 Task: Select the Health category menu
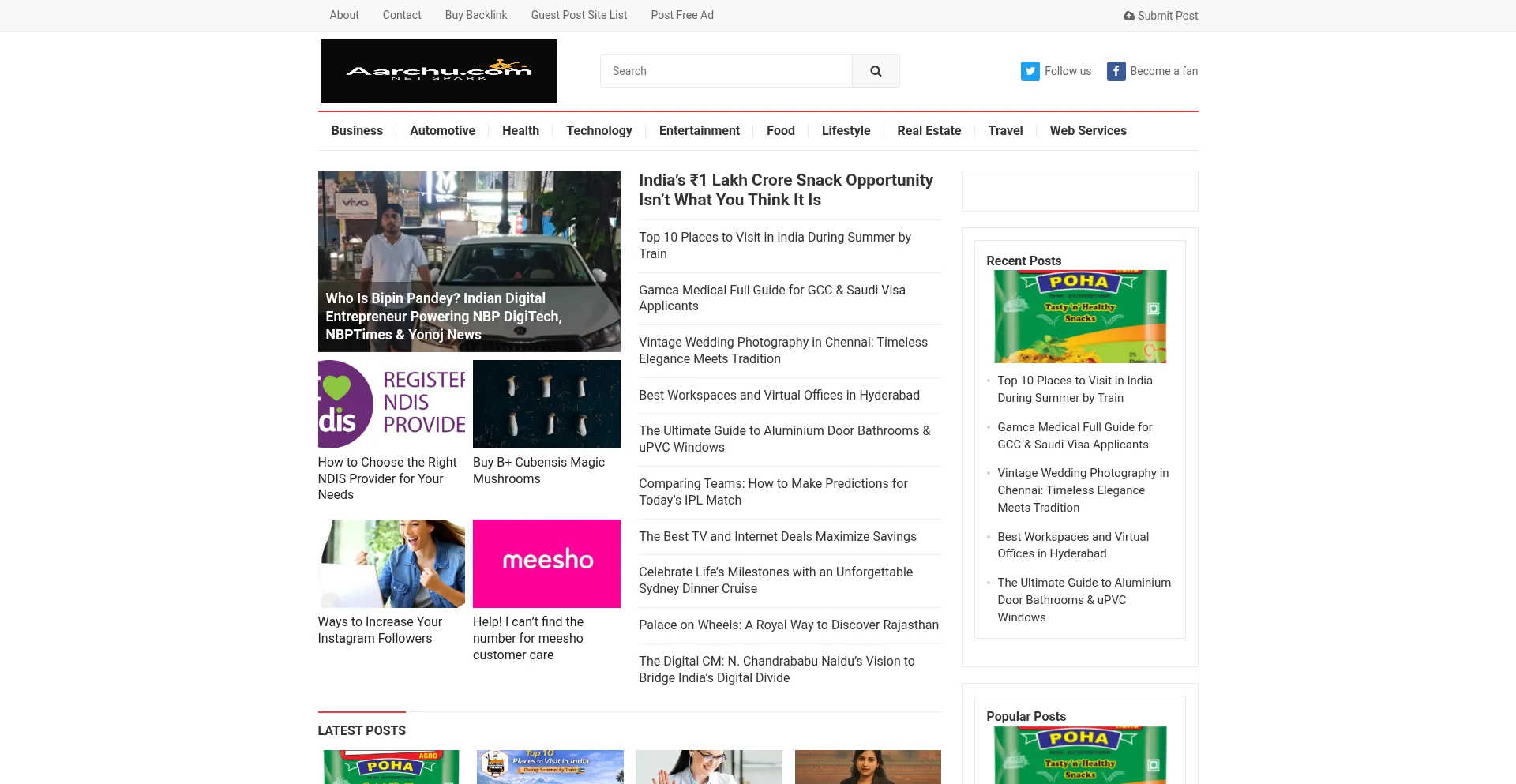click(x=520, y=131)
